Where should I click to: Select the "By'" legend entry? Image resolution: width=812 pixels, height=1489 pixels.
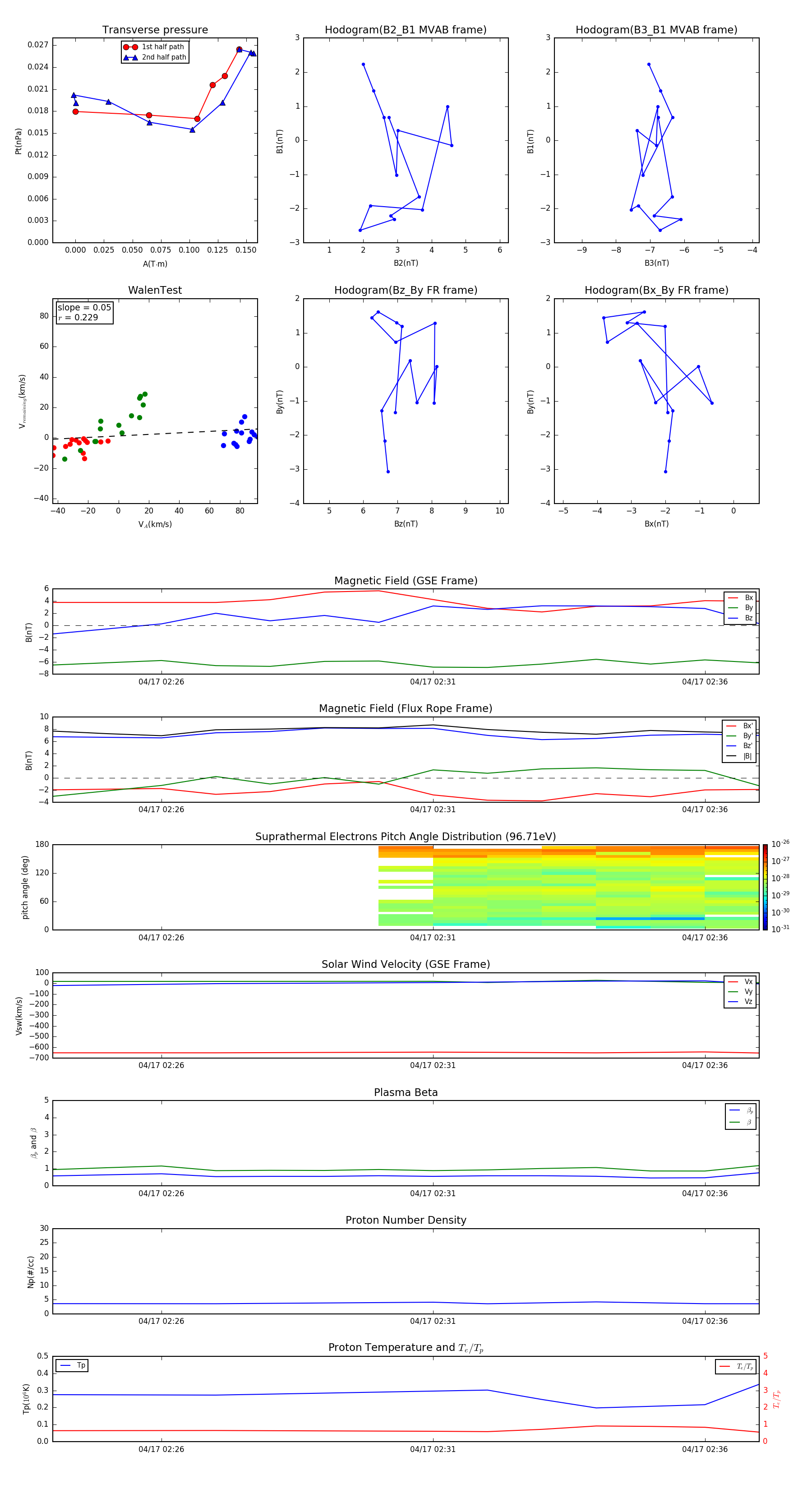click(x=740, y=736)
